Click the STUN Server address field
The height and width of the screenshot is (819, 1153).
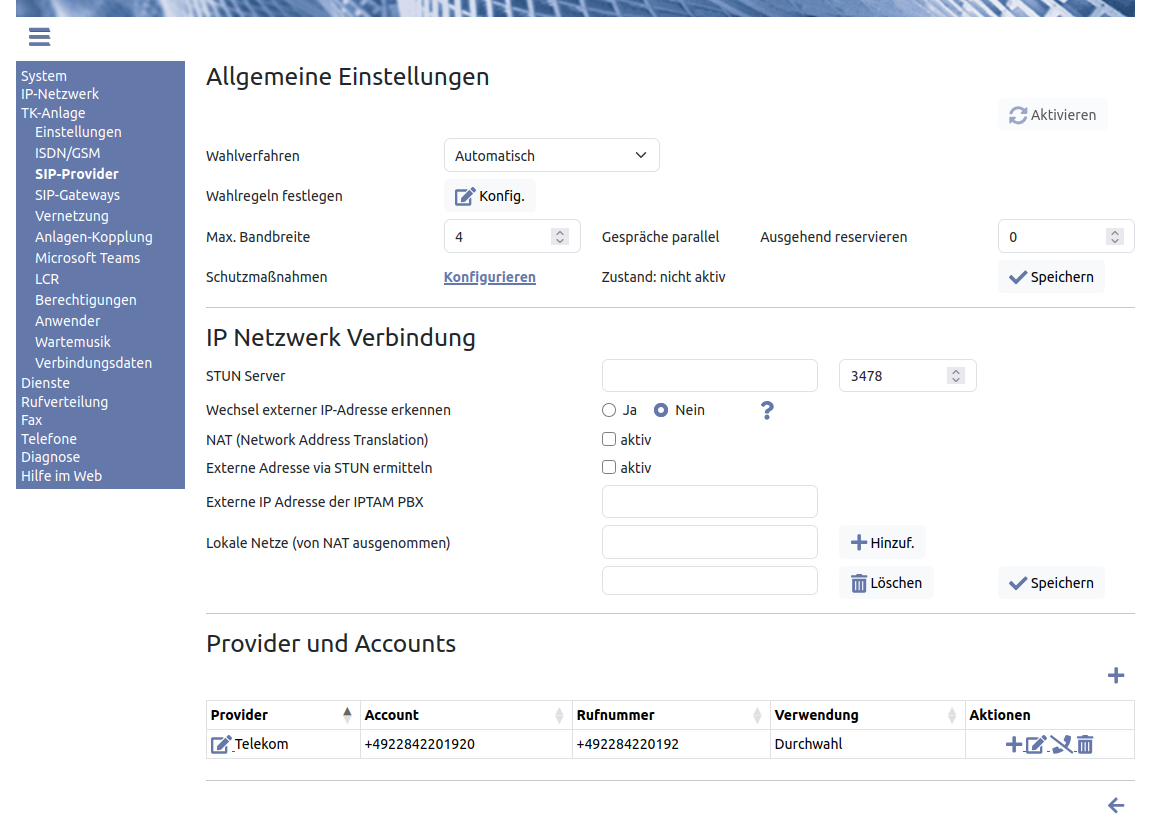709,376
